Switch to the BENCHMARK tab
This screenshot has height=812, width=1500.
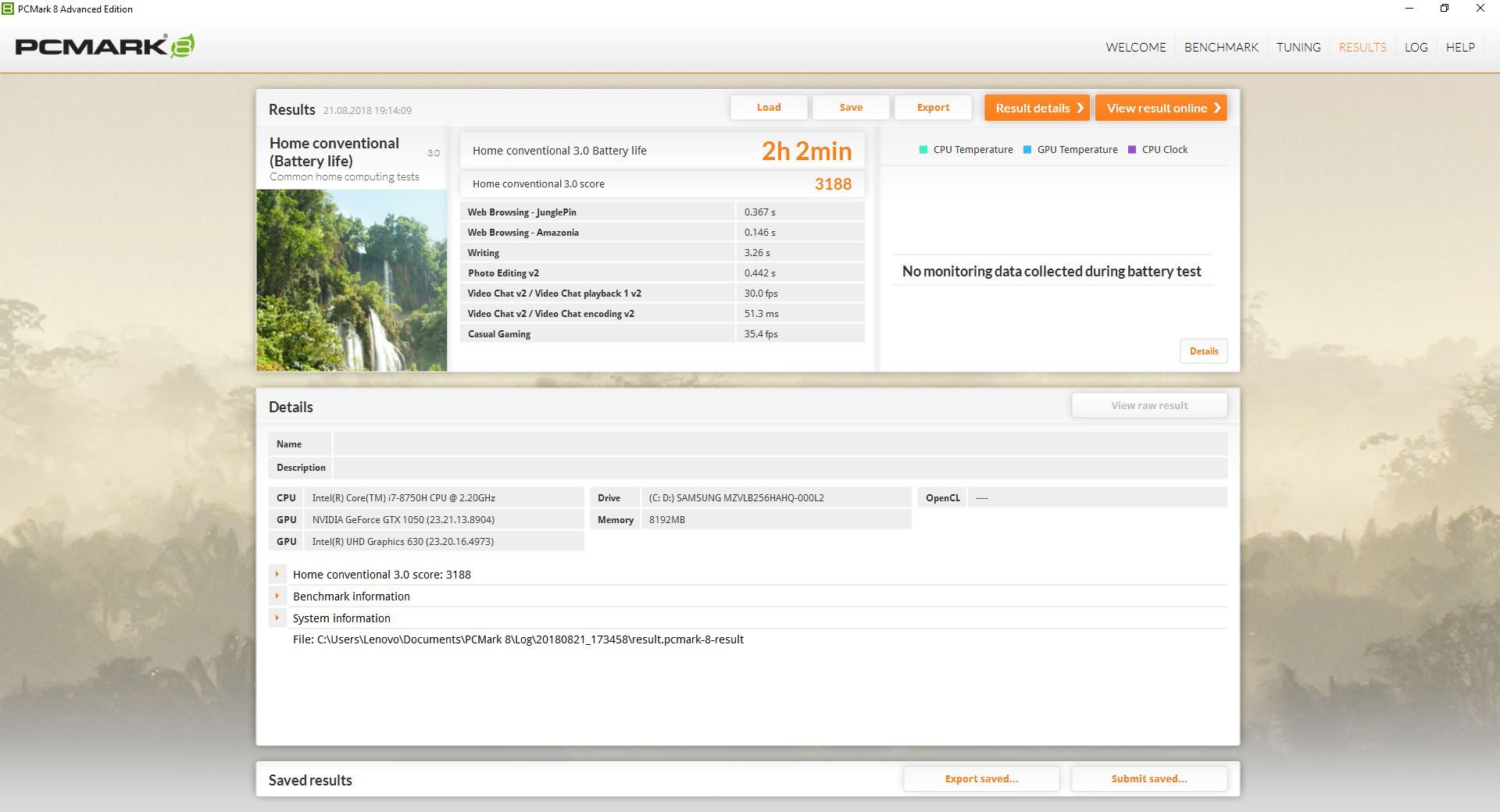(x=1221, y=47)
